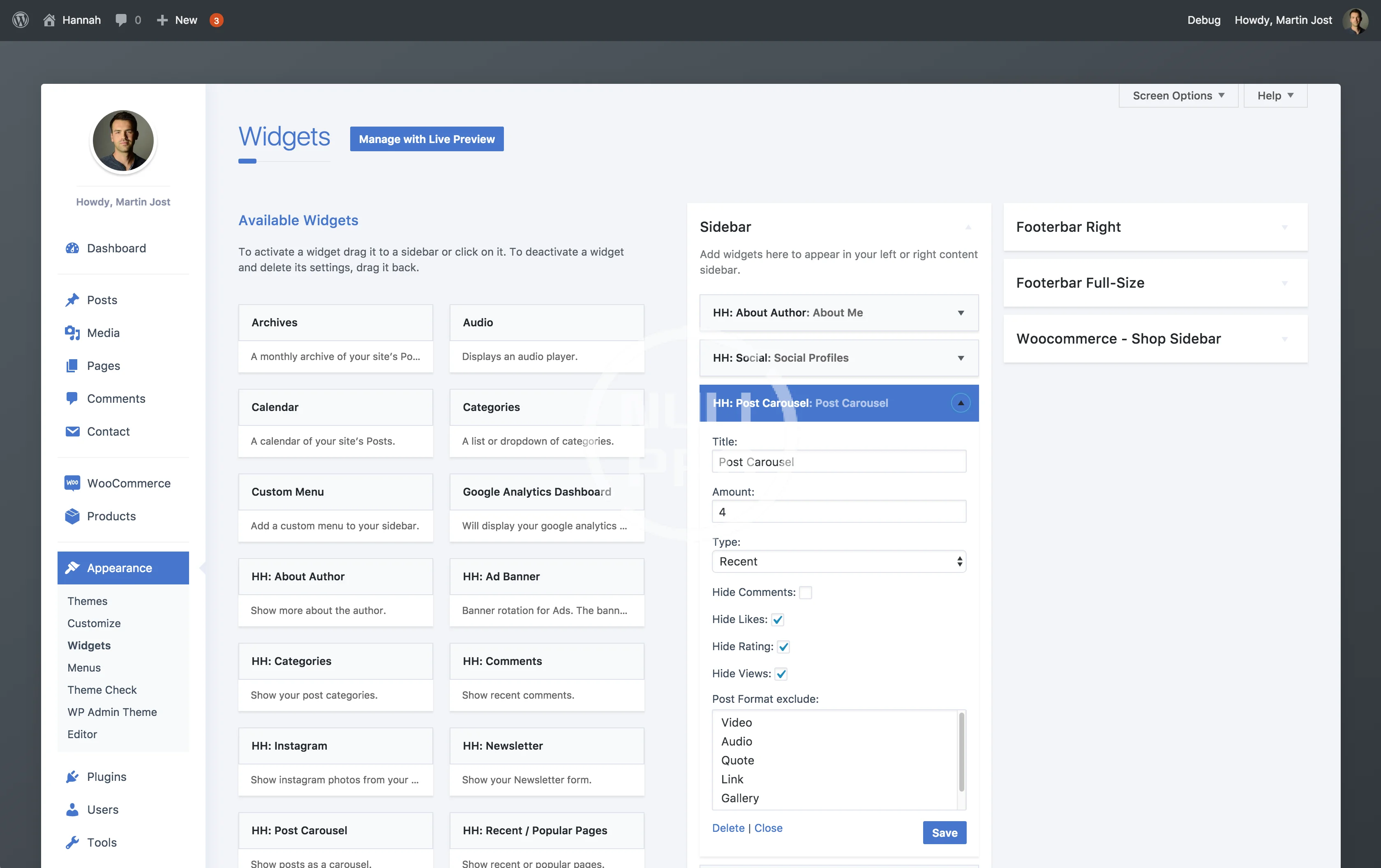The width and height of the screenshot is (1381, 868).
Task: Click the WordPress logo icon
Action: click(21, 20)
